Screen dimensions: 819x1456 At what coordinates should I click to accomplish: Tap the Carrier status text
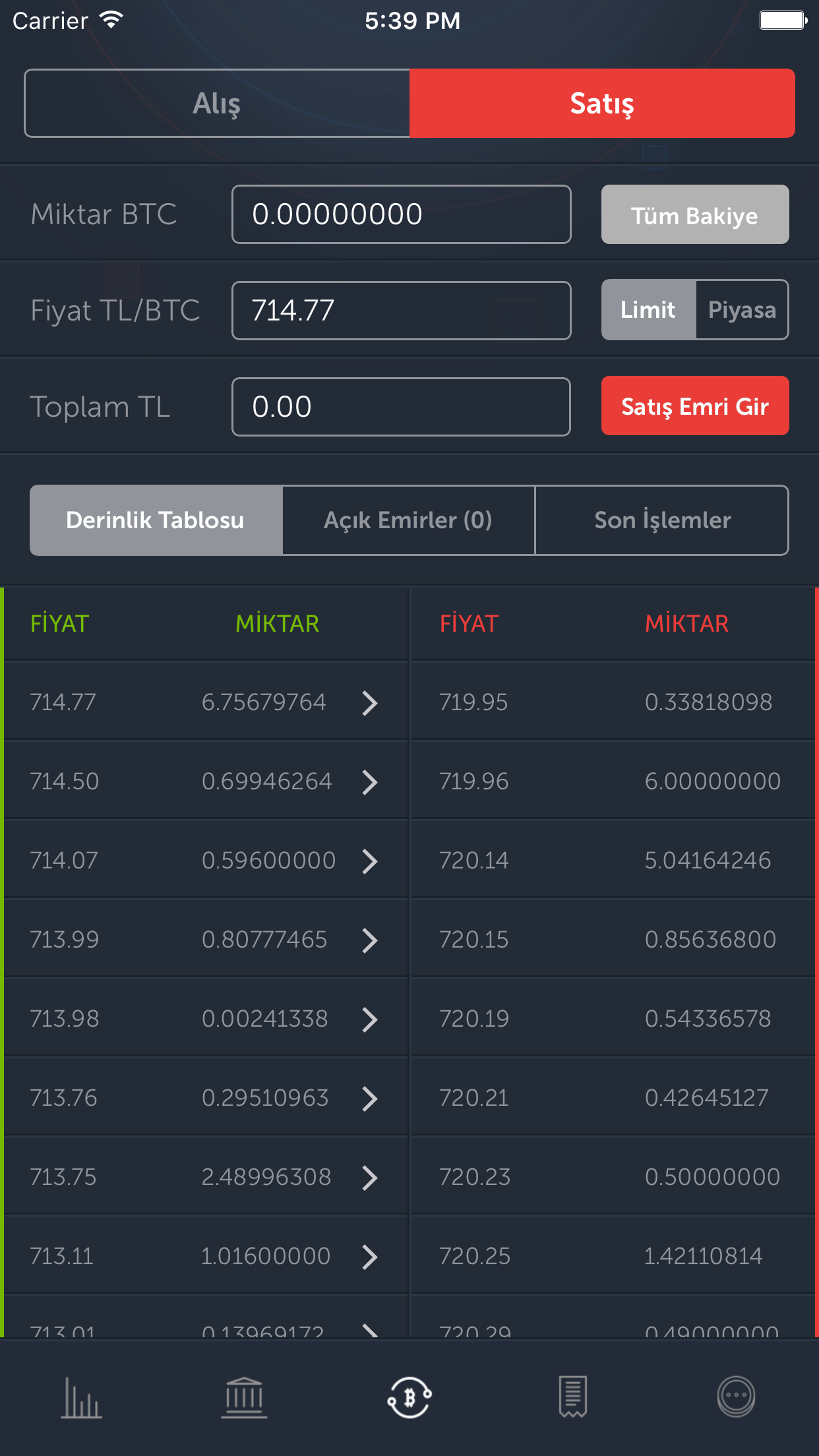click(x=50, y=20)
